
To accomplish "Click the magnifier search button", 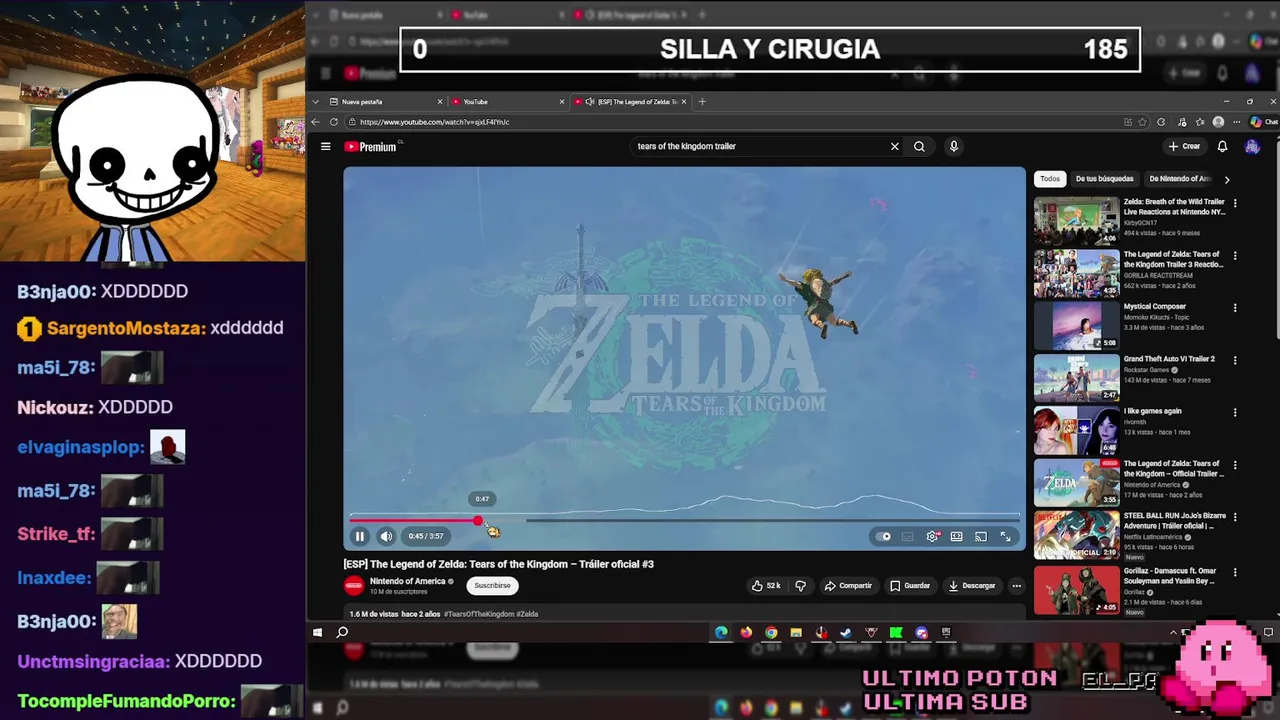I will [x=919, y=146].
